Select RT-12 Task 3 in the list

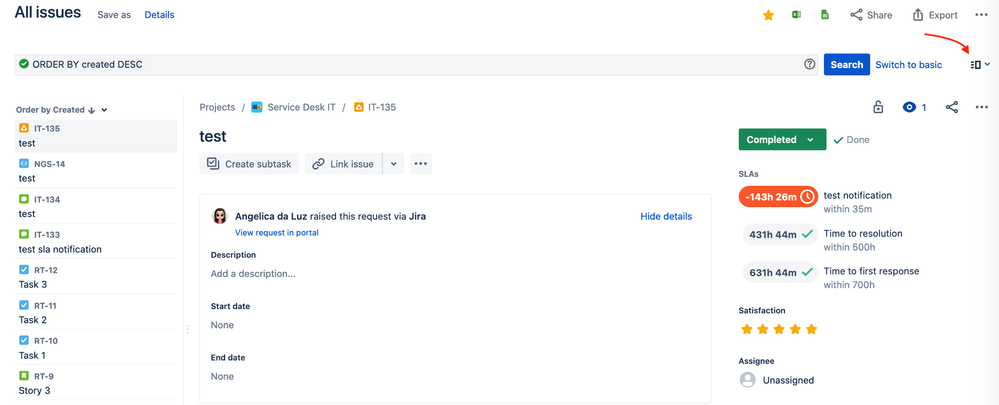tap(96, 277)
